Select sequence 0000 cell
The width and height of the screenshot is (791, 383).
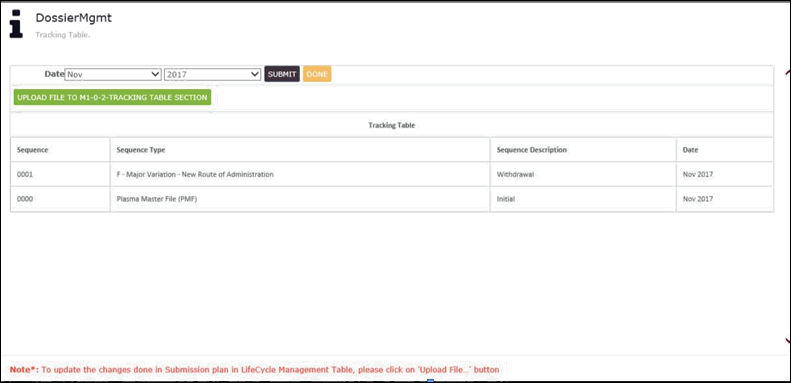60,199
